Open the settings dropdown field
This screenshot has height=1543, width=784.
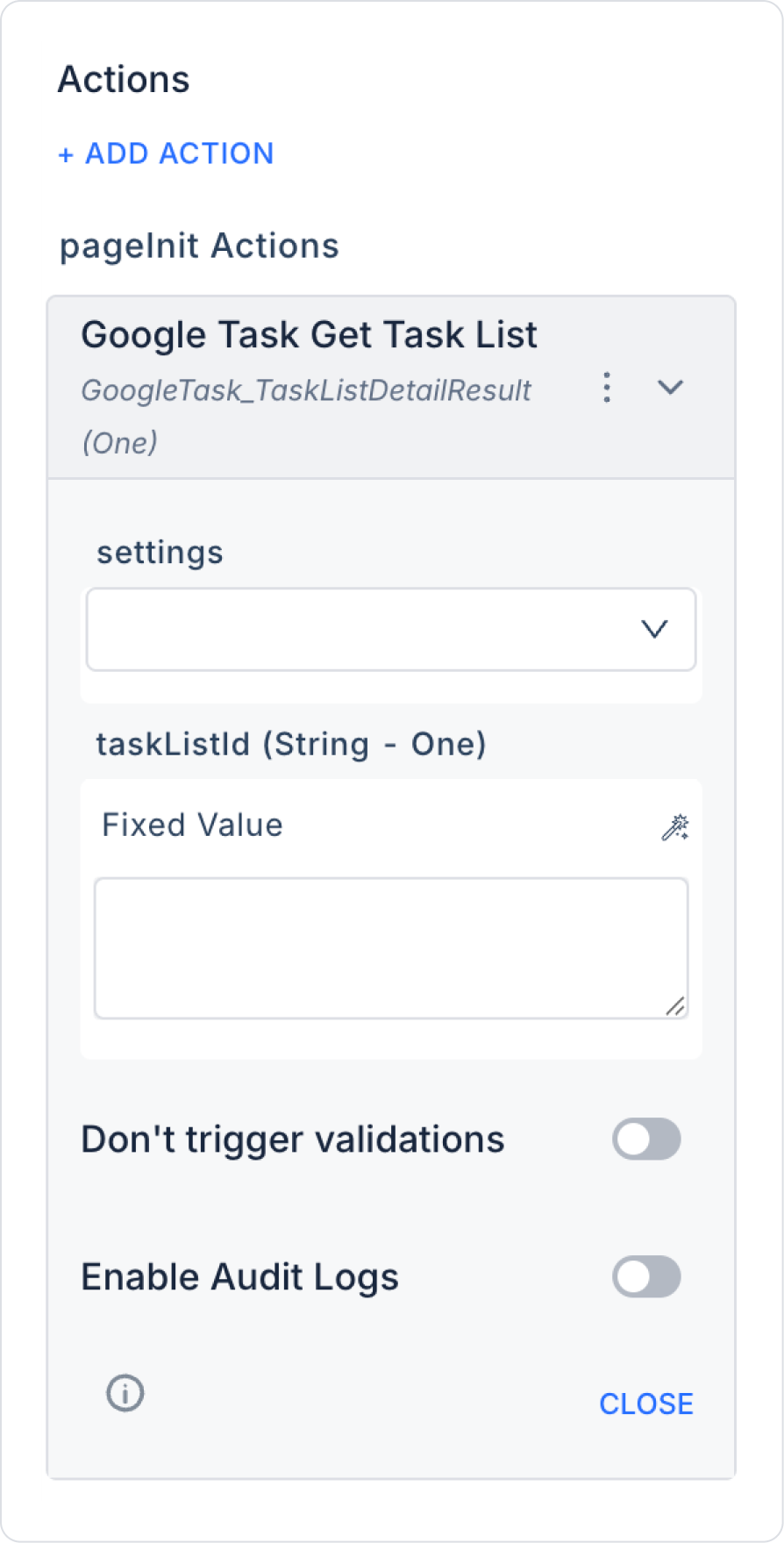(x=368, y=630)
